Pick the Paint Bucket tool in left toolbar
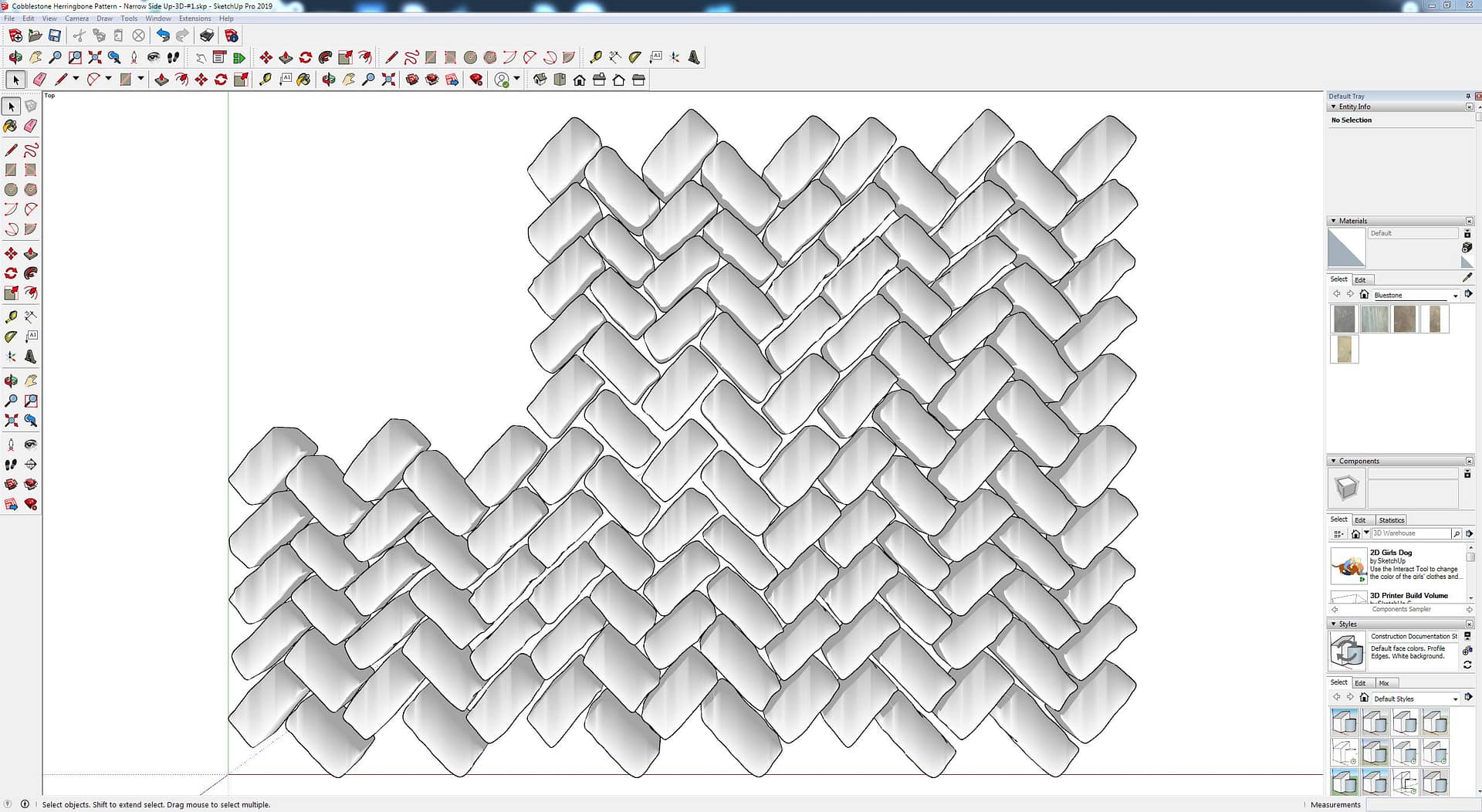This screenshot has height=812, width=1482. click(x=11, y=126)
